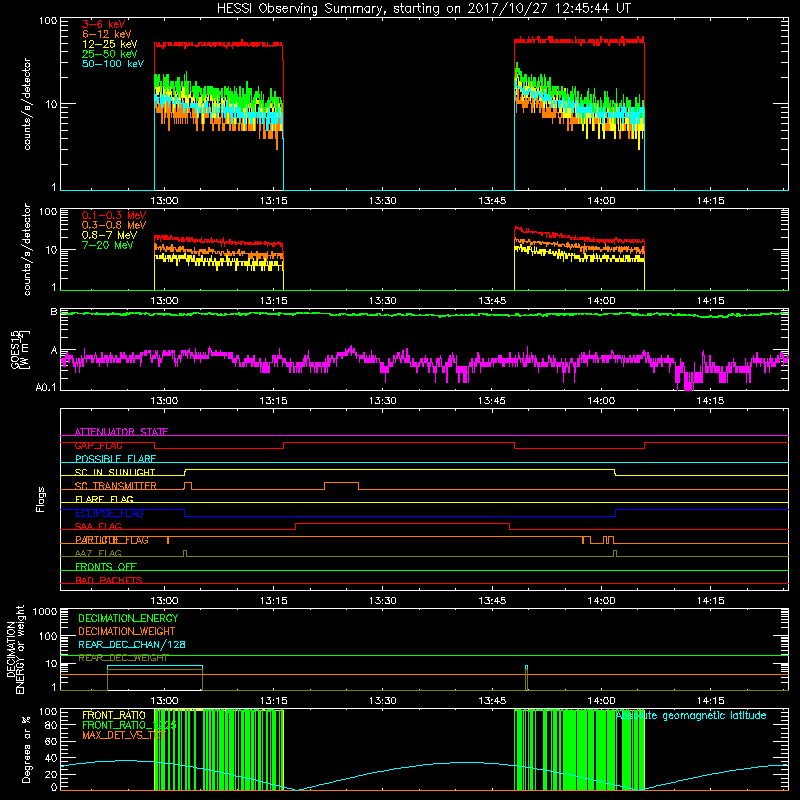Select the red '3-6 keV' legend label
Screen dimensions: 800x800
(x=104, y=24)
